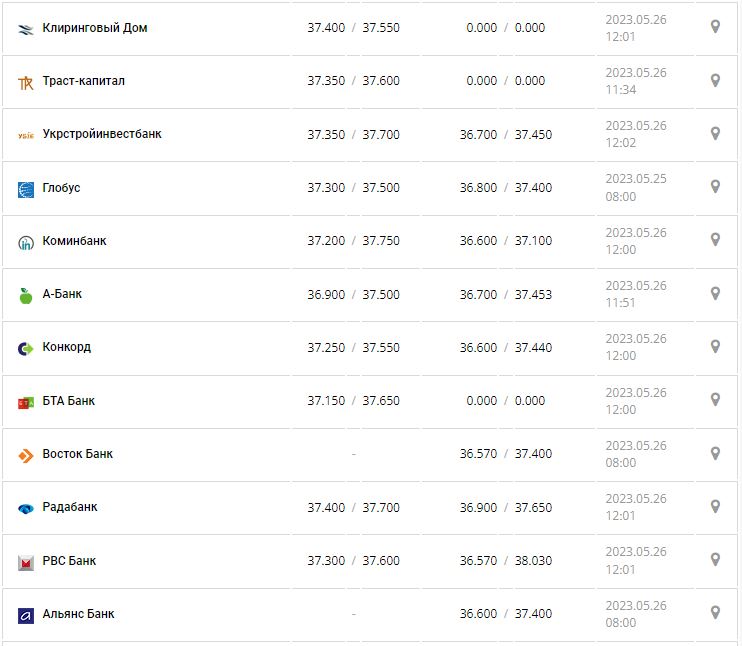
Task: Click the green apple А-Банк logo
Action: [x=26, y=295]
